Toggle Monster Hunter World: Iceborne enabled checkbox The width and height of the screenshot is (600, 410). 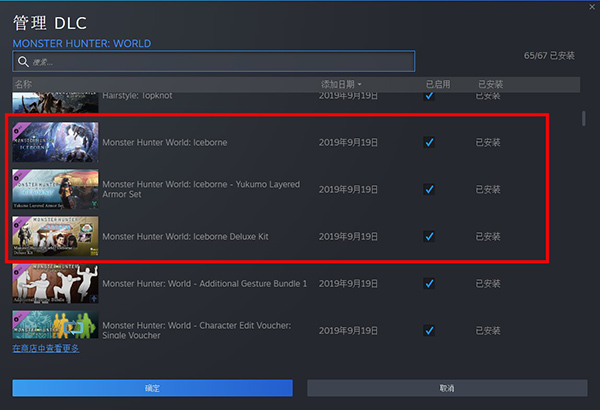click(x=429, y=142)
